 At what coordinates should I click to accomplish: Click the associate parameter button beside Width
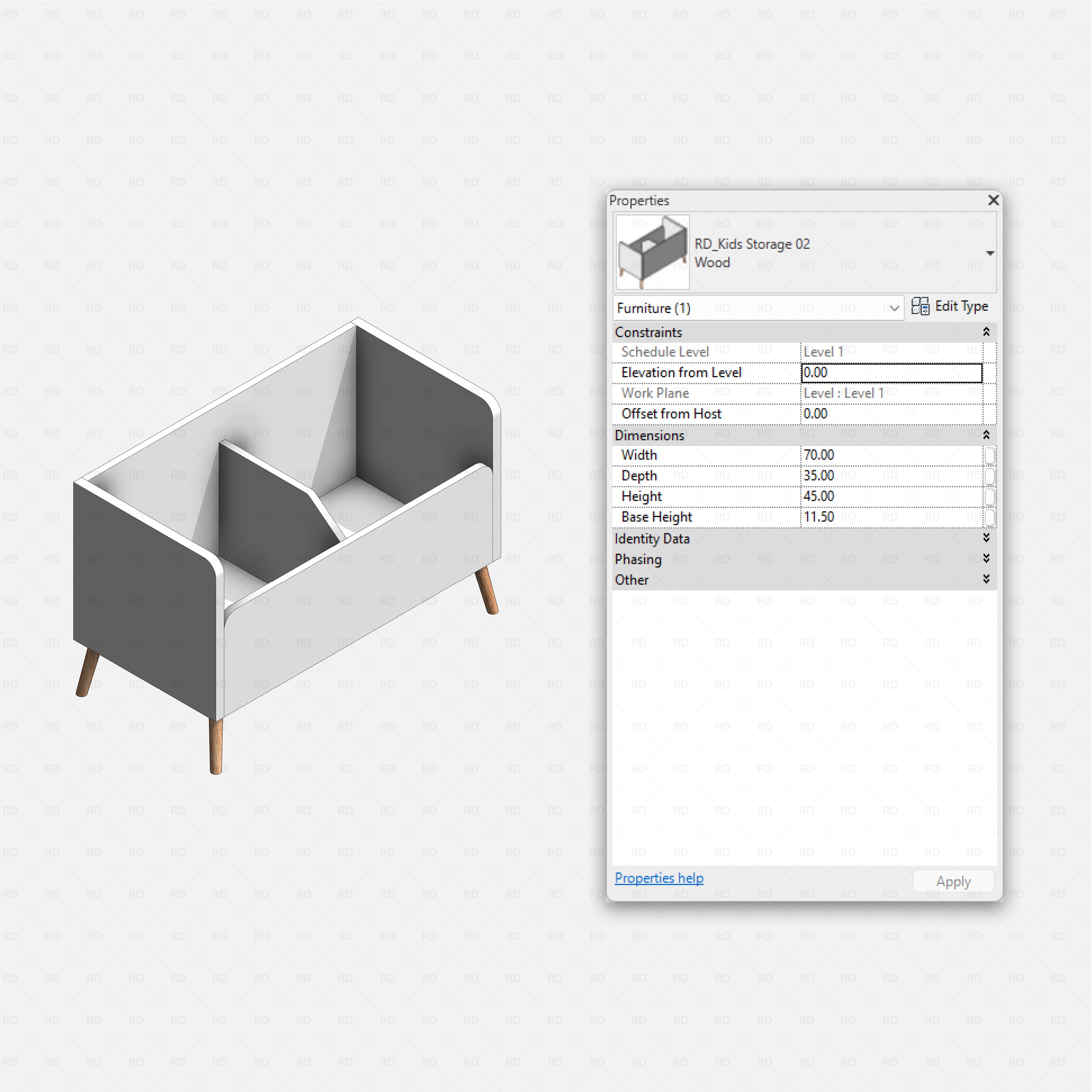click(990, 455)
